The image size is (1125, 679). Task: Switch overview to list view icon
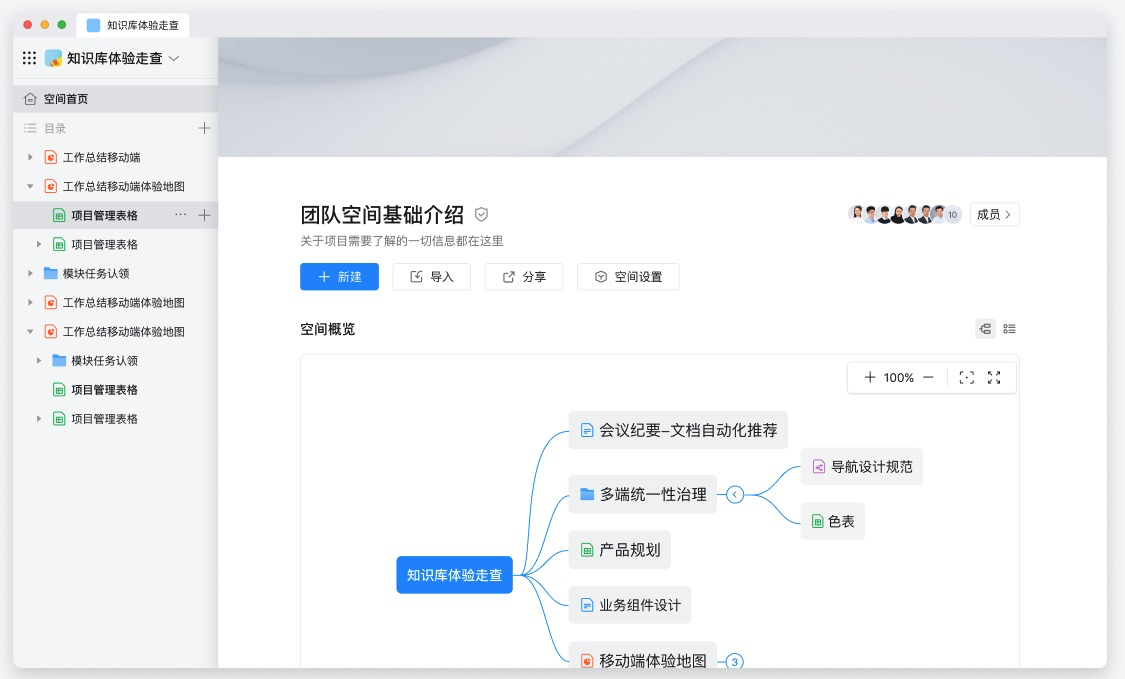(x=1009, y=328)
